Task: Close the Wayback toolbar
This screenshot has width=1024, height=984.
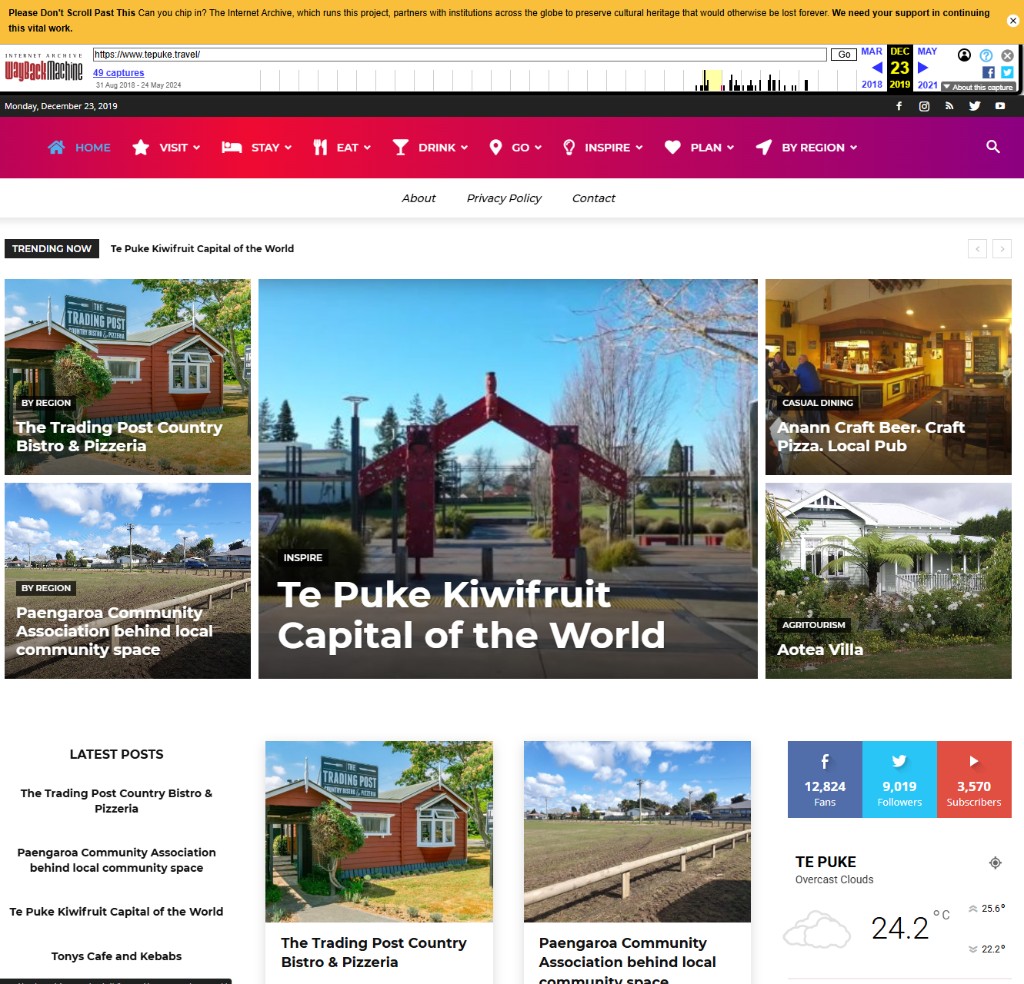Action: coord(1008,56)
